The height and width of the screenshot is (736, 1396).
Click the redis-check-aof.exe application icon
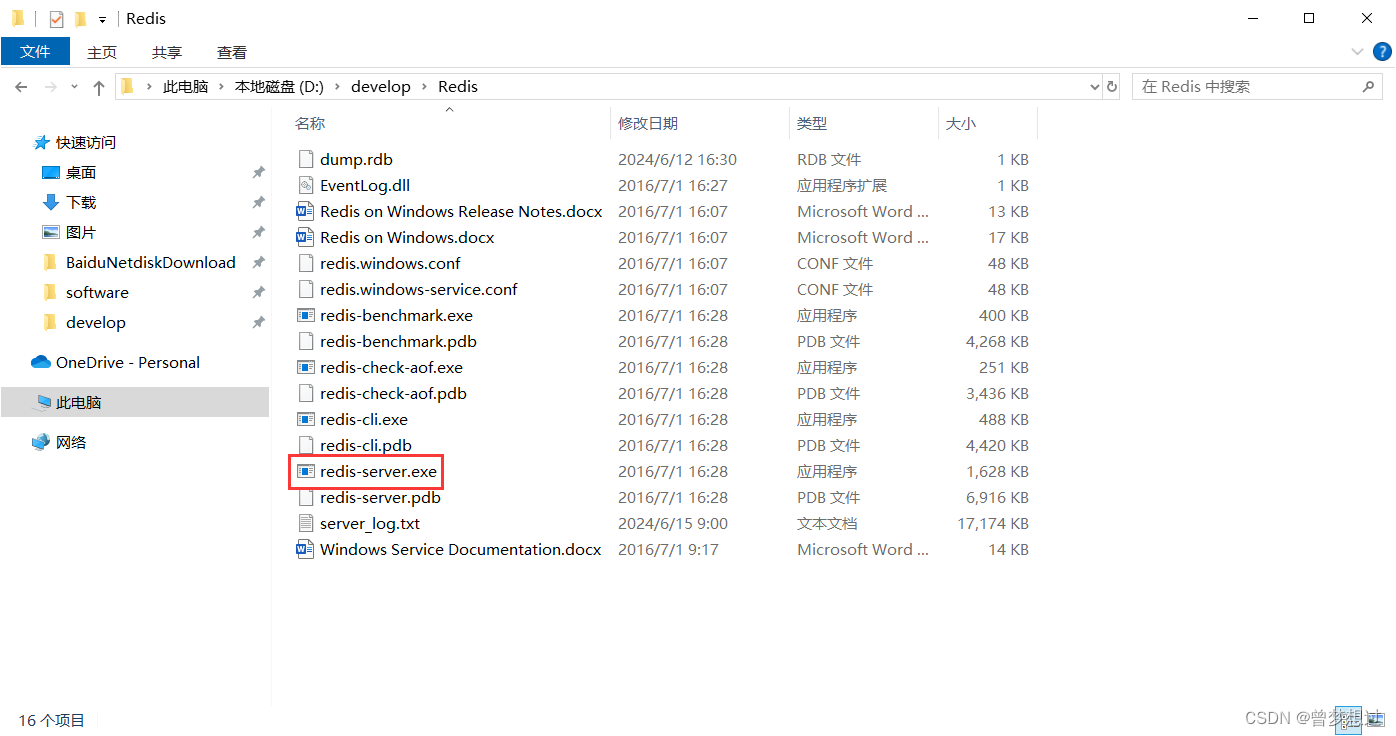(x=306, y=367)
